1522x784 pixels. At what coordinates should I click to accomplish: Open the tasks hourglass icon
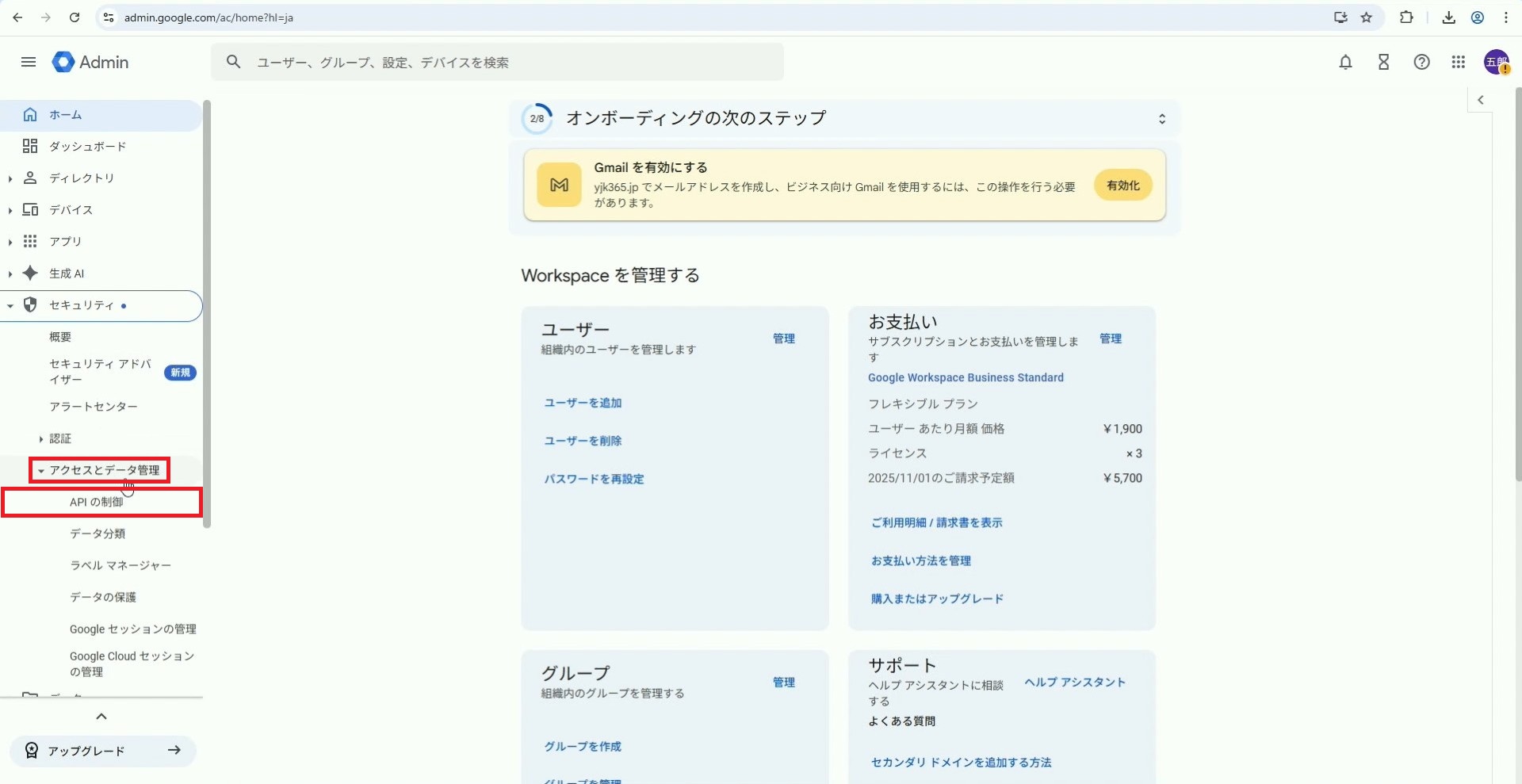click(1383, 62)
